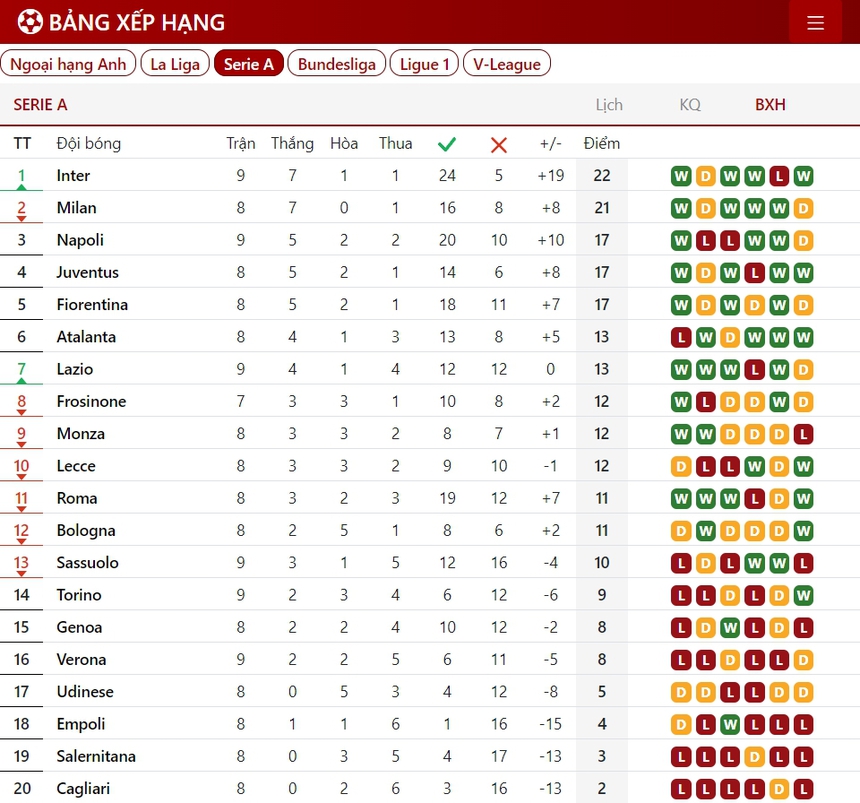The image size is (860, 803).
Task: Open the Bundesliga standings tab
Action: pyautogui.click(x=337, y=64)
